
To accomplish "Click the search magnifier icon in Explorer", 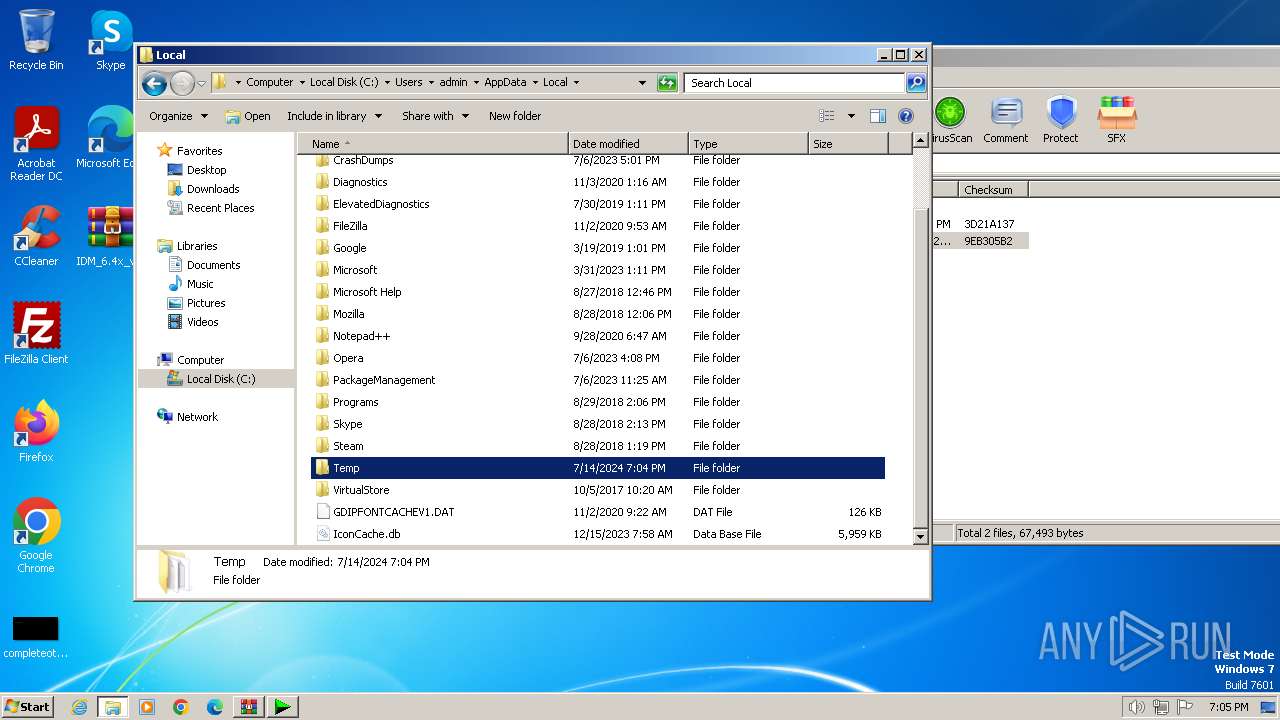I will coord(916,83).
